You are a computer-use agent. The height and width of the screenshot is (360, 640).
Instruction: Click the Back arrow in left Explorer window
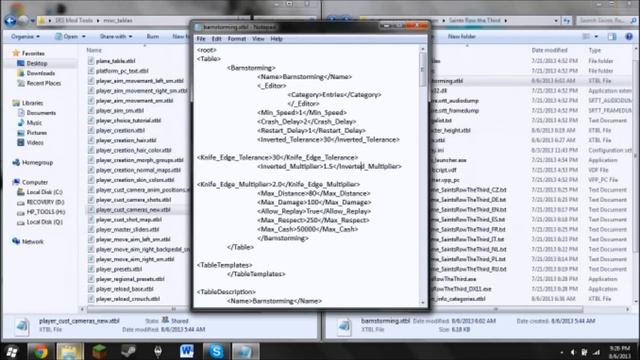10,20
